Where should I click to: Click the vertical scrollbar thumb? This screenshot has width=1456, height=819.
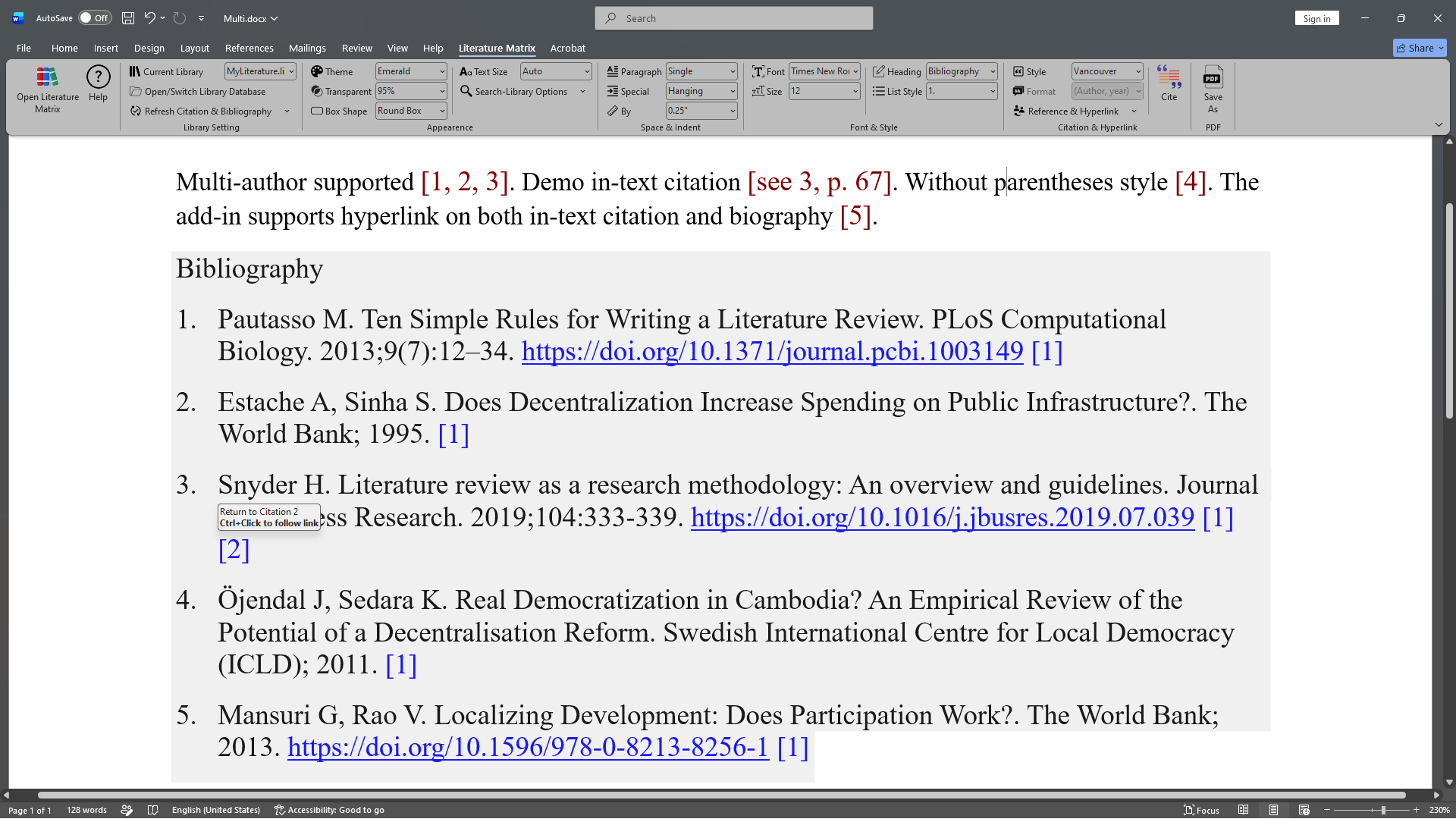pos(1449,311)
